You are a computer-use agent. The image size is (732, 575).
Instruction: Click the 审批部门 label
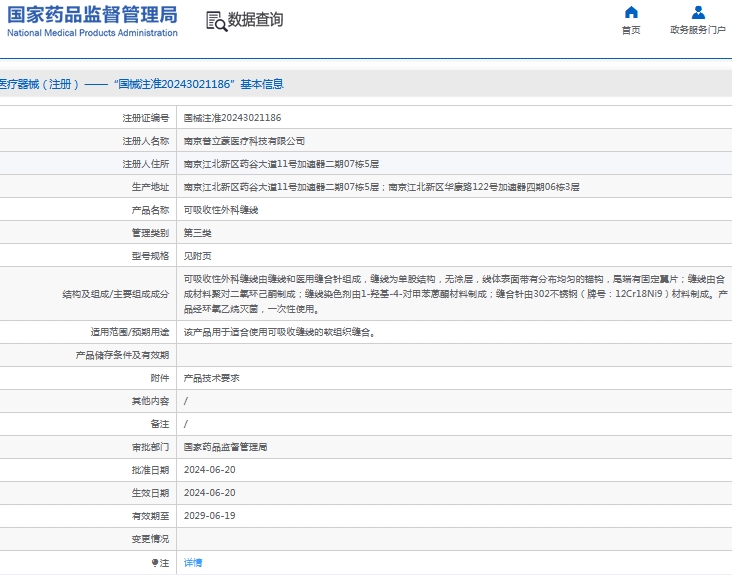(150, 447)
